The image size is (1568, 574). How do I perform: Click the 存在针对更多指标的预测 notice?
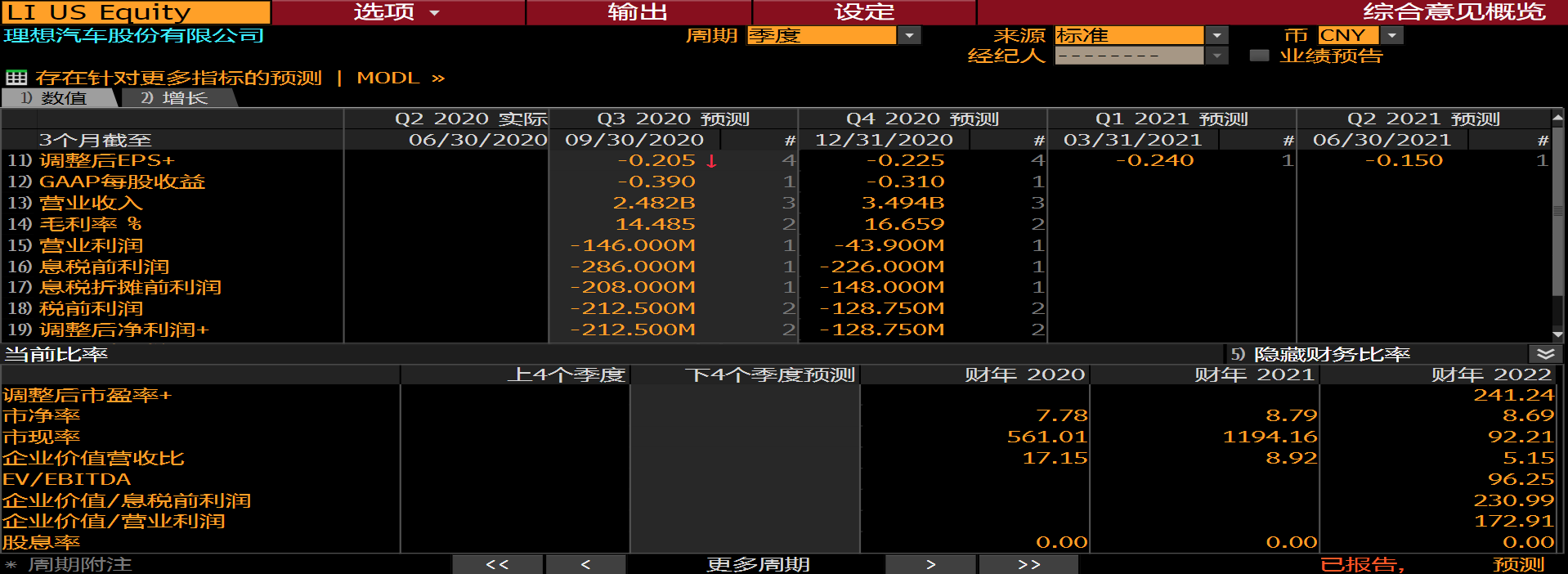click(x=178, y=78)
